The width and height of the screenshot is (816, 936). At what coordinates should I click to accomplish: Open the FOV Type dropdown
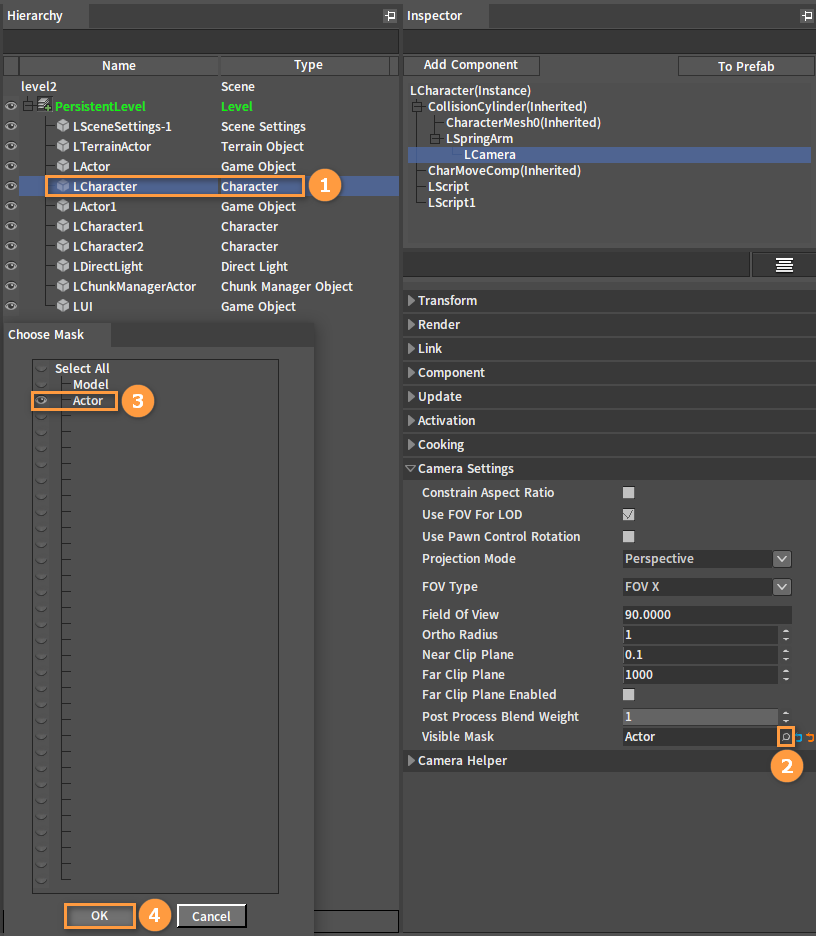[782, 587]
